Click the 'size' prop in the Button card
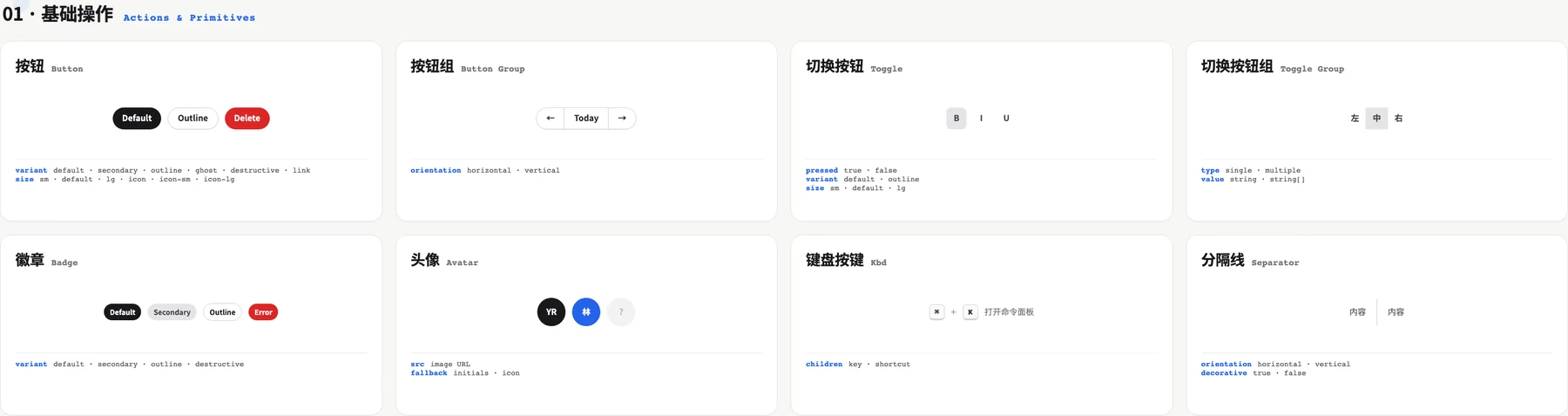Viewport: 1568px width, 416px height. click(24, 180)
